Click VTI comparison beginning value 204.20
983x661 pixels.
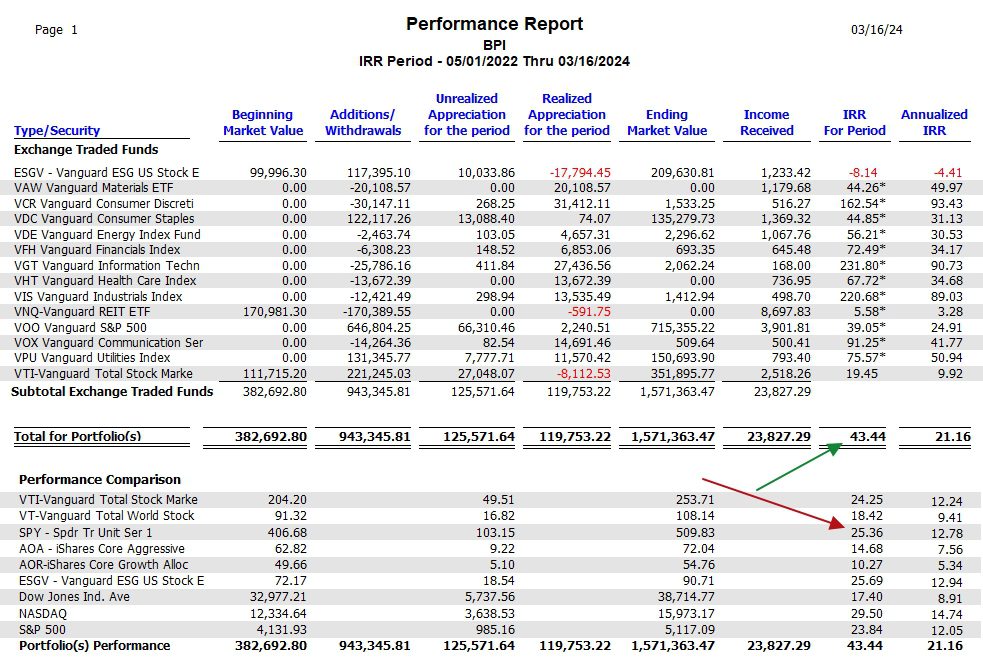point(288,500)
